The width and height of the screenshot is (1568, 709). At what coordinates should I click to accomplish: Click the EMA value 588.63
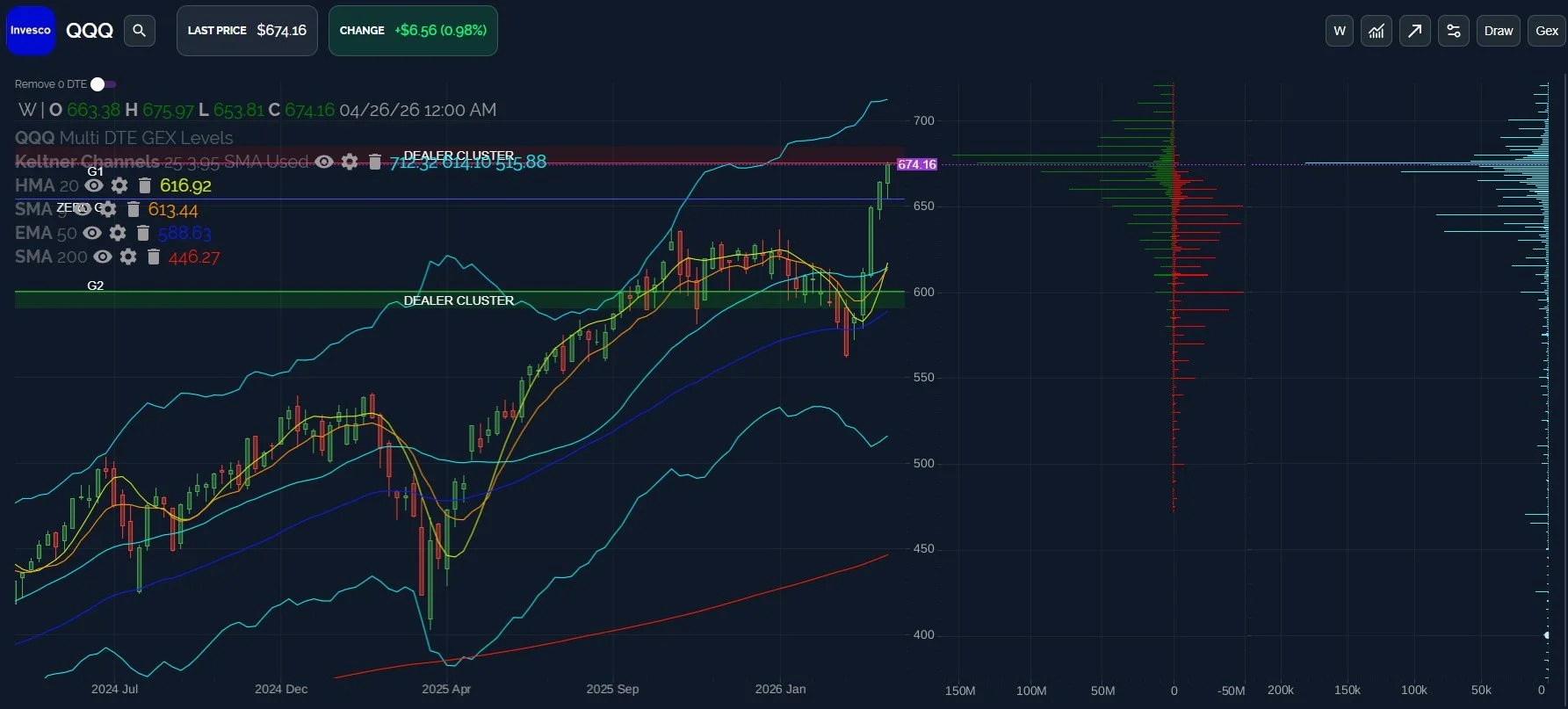click(184, 233)
